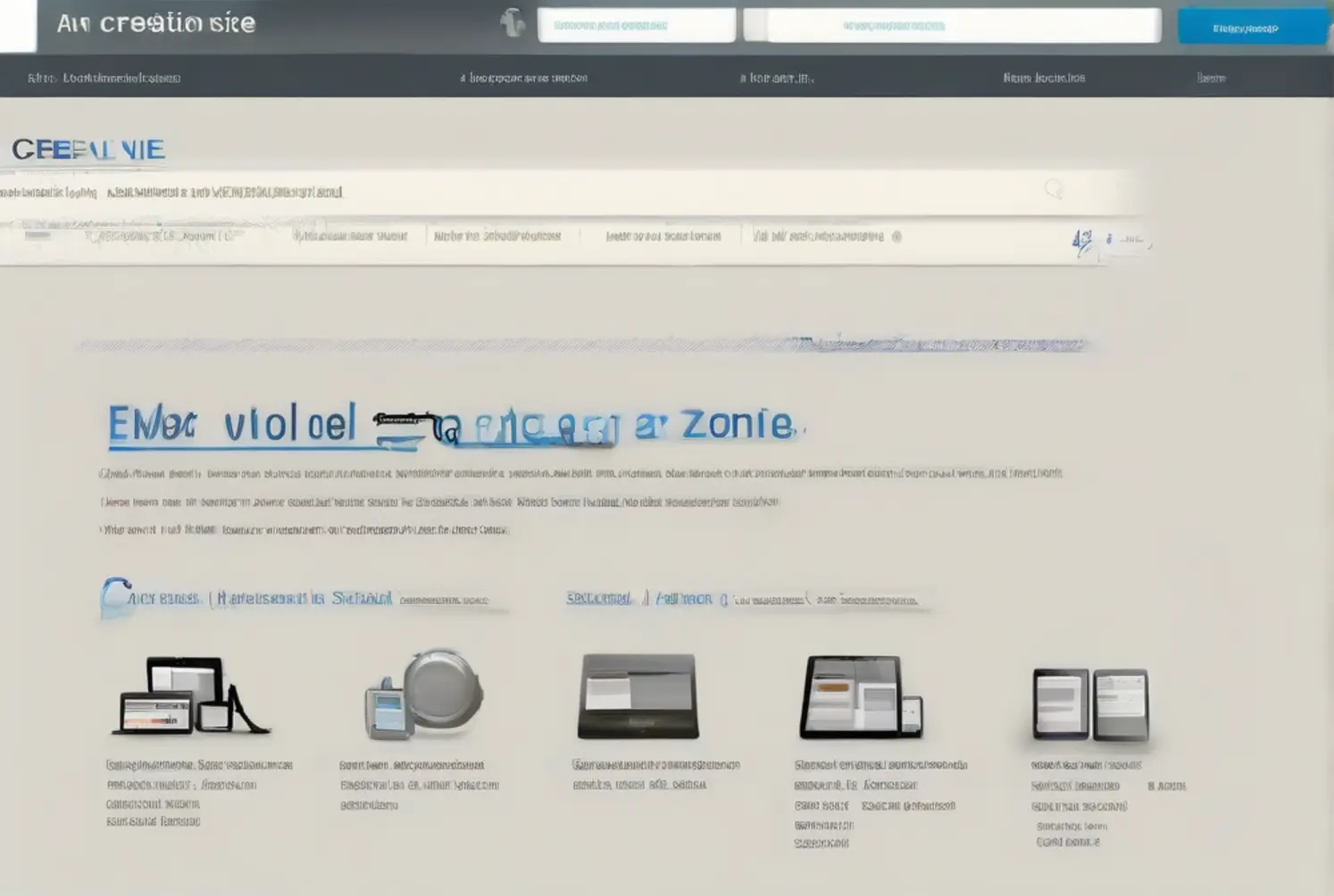Select the dark flat console product image
Image resolution: width=1334 pixels, height=896 pixels.
pyautogui.click(x=638, y=696)
